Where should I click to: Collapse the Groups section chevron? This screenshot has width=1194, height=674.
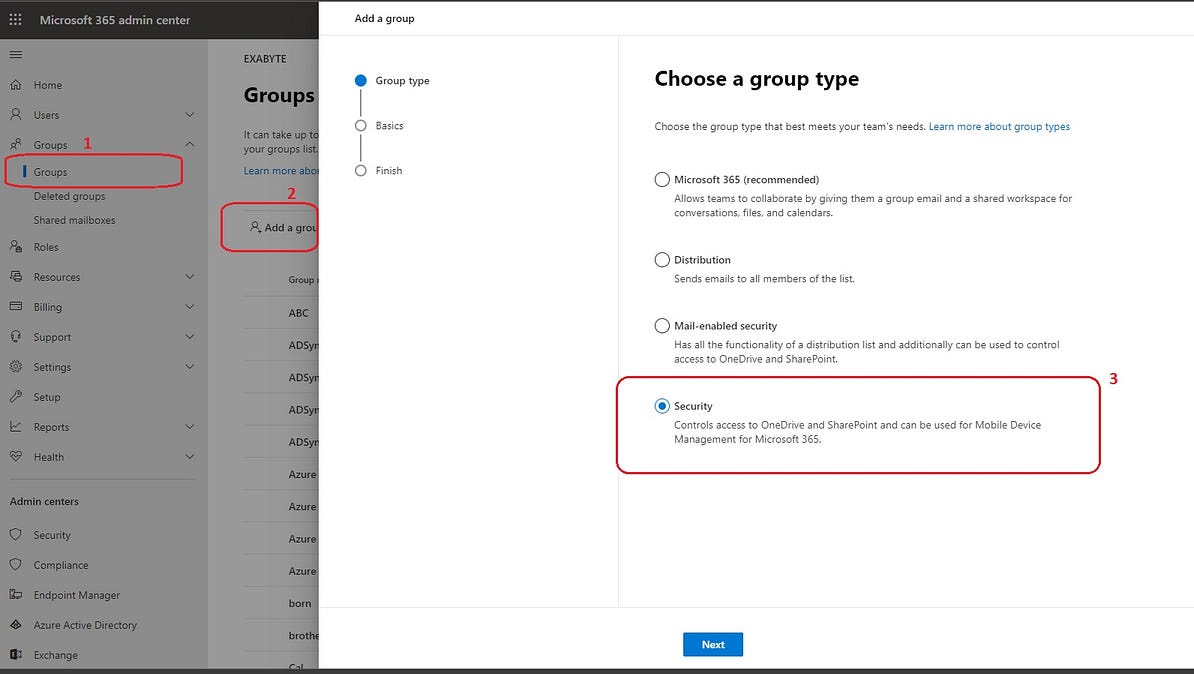point(190,144)
